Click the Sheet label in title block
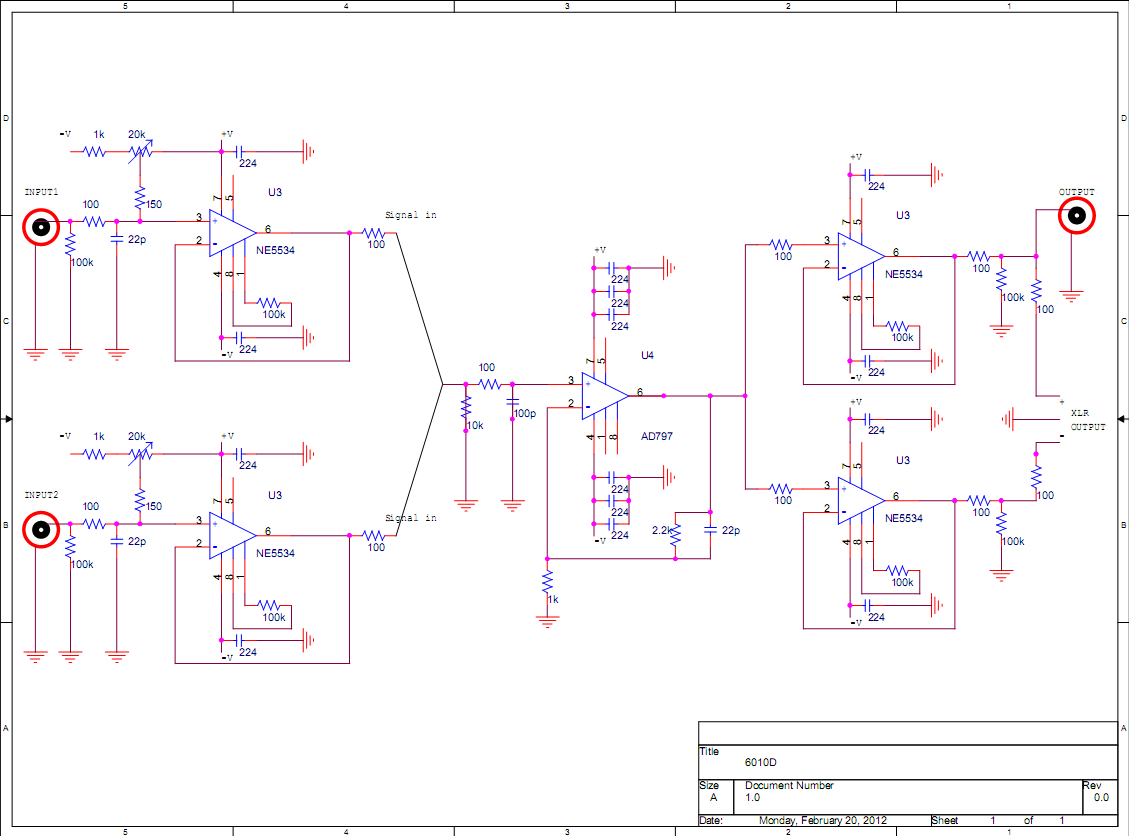Image resolution: width=1129 pixels, height=836 pixels. click(x=945, y=820)
